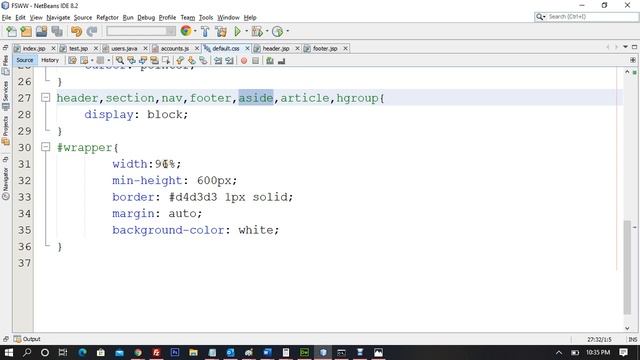Open the Navigate menu
Image resolution: width=640 pixels, height=360 pixels.
58,18
